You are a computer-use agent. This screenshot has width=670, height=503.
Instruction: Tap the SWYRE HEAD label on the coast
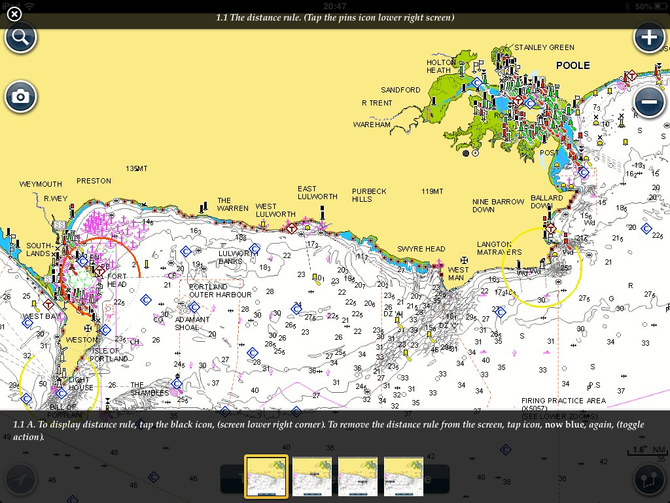click(420, 249)
